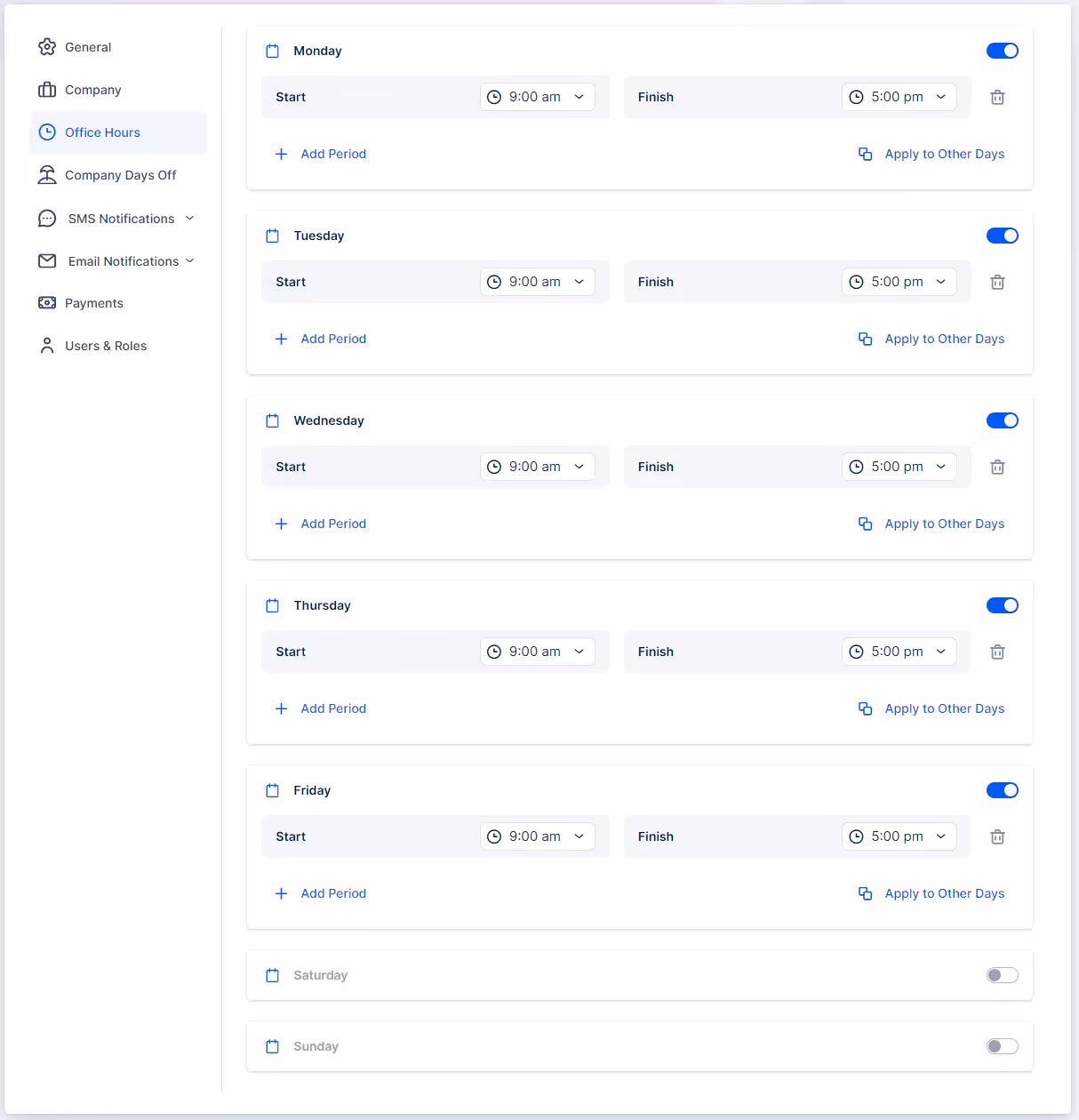
Task: Click the Tuesday calendar icon
Action: tap(273, 236)
